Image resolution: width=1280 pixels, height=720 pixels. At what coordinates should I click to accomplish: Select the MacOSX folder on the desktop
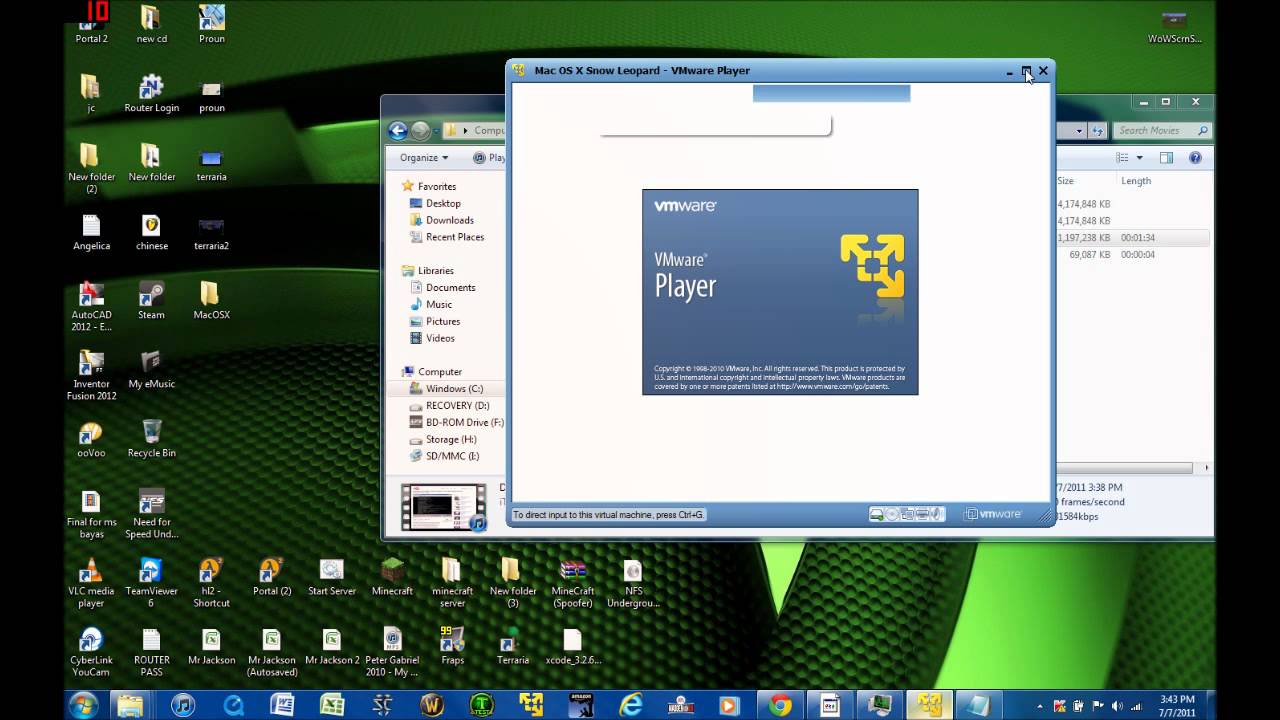click(211, 300)
